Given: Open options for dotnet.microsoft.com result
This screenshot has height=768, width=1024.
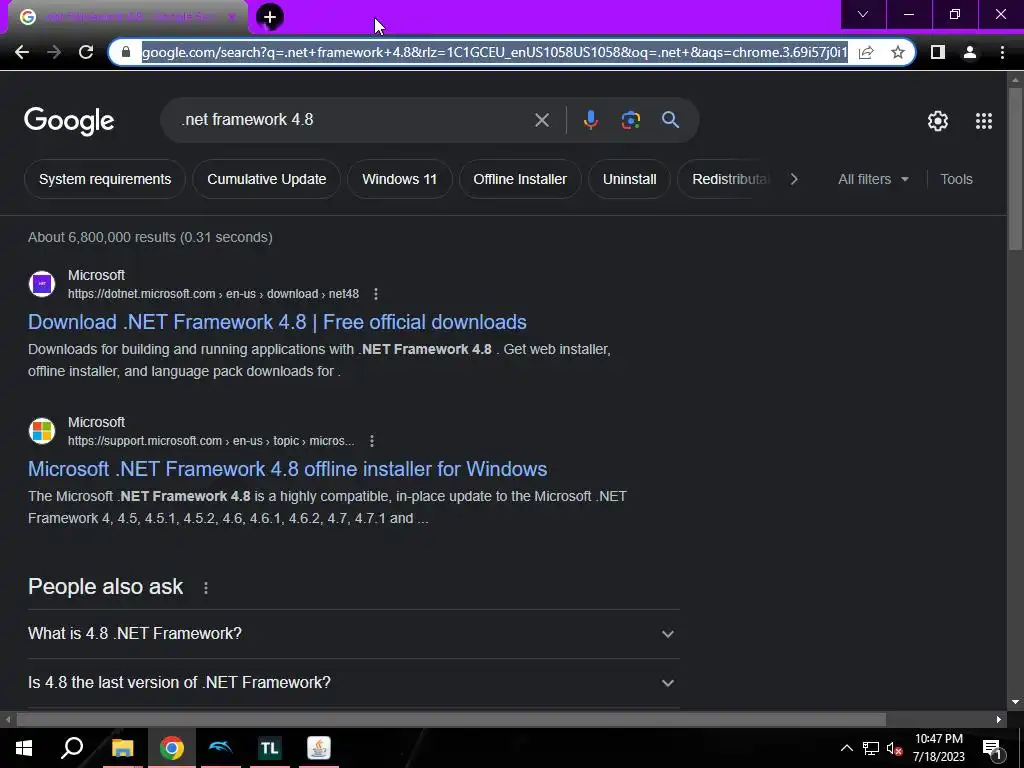Looking at the screenshot, I should pyautogui.click(x=376, y=294).
